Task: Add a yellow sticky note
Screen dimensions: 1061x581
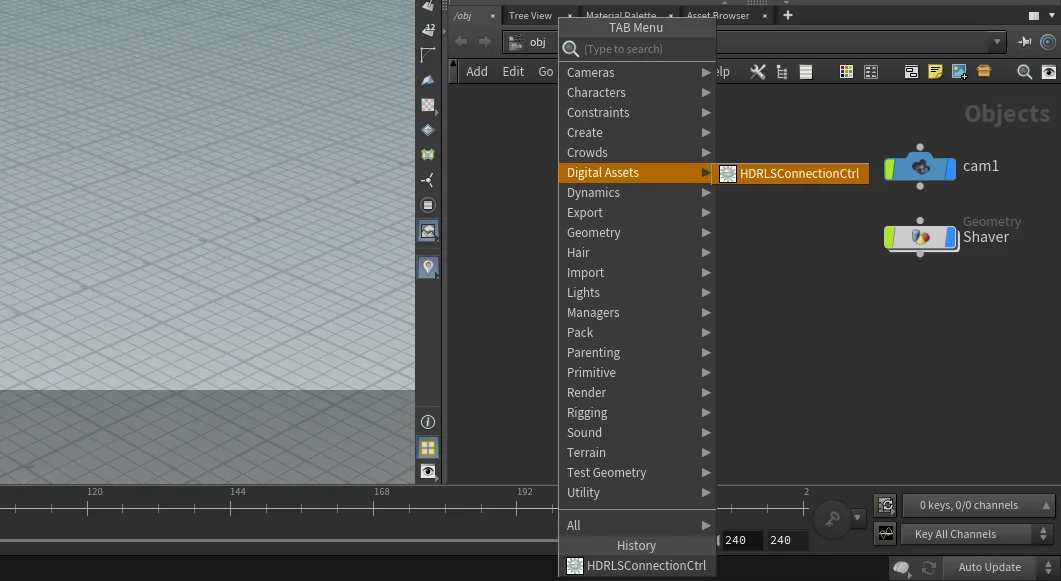Action: coord(935,72)
